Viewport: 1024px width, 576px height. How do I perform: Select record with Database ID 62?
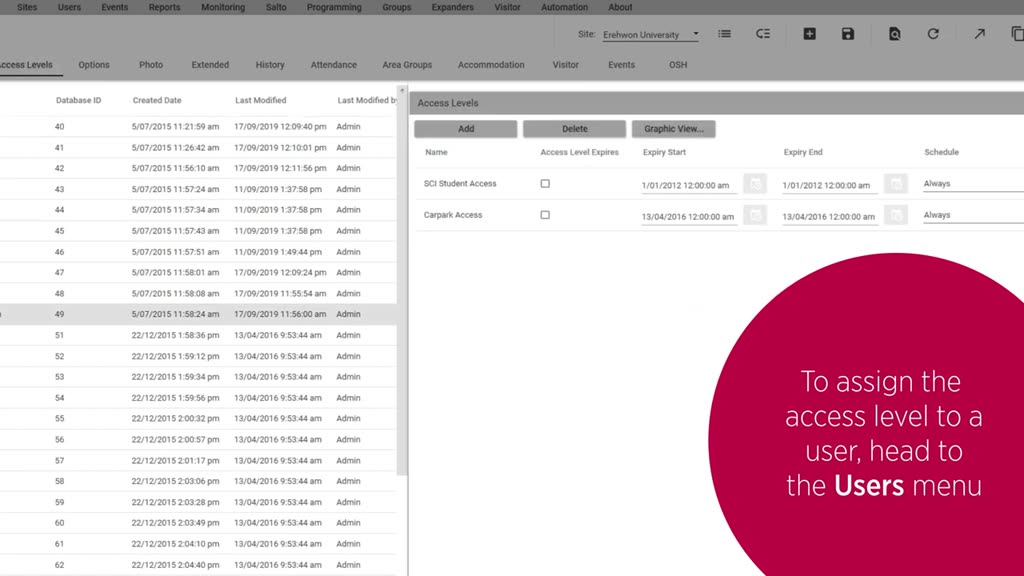point(198,565)
